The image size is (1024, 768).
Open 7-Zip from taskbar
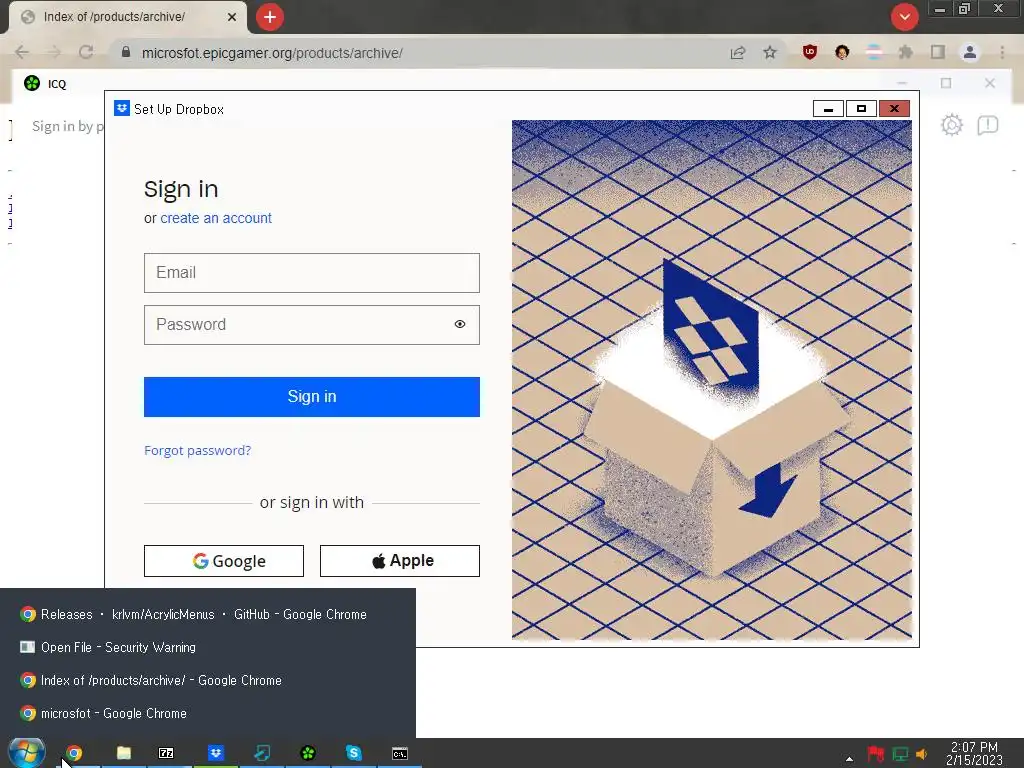click(166, 753)
